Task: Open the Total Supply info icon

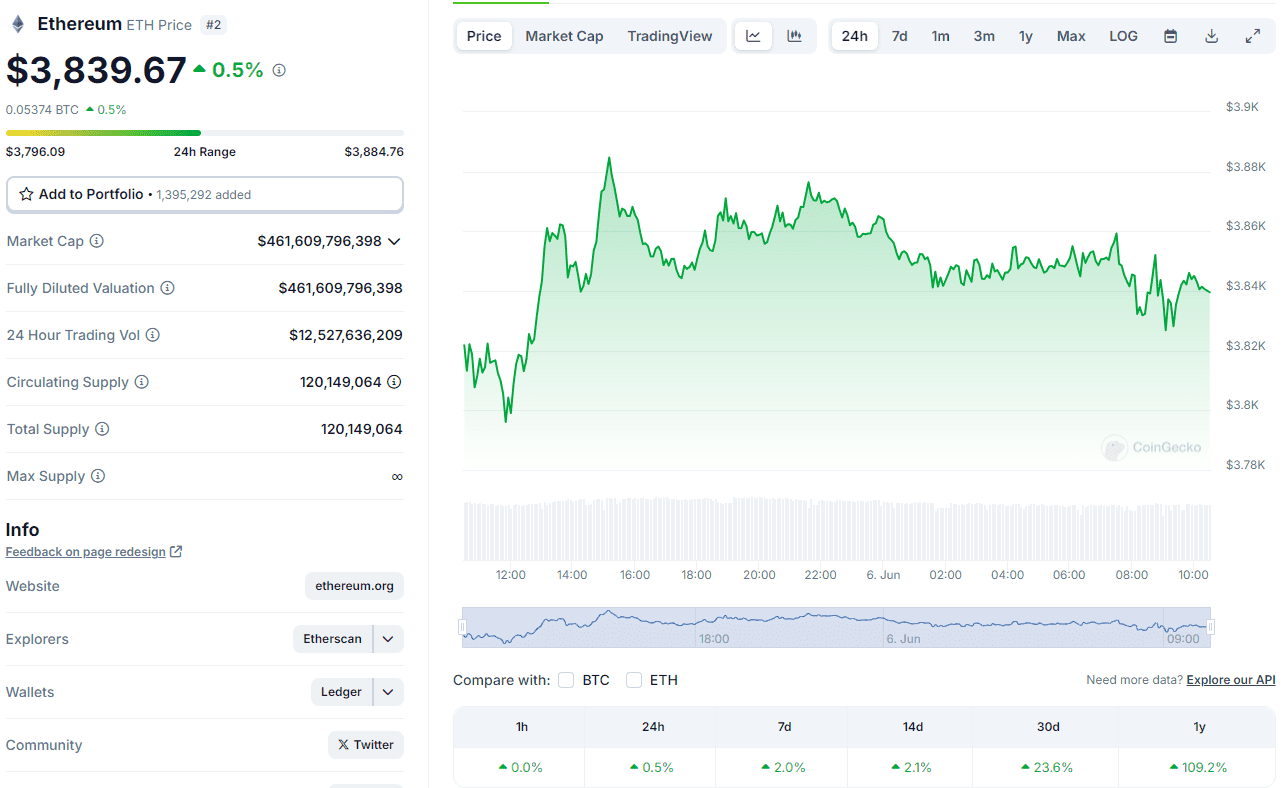Action: (x=102, y=429)
